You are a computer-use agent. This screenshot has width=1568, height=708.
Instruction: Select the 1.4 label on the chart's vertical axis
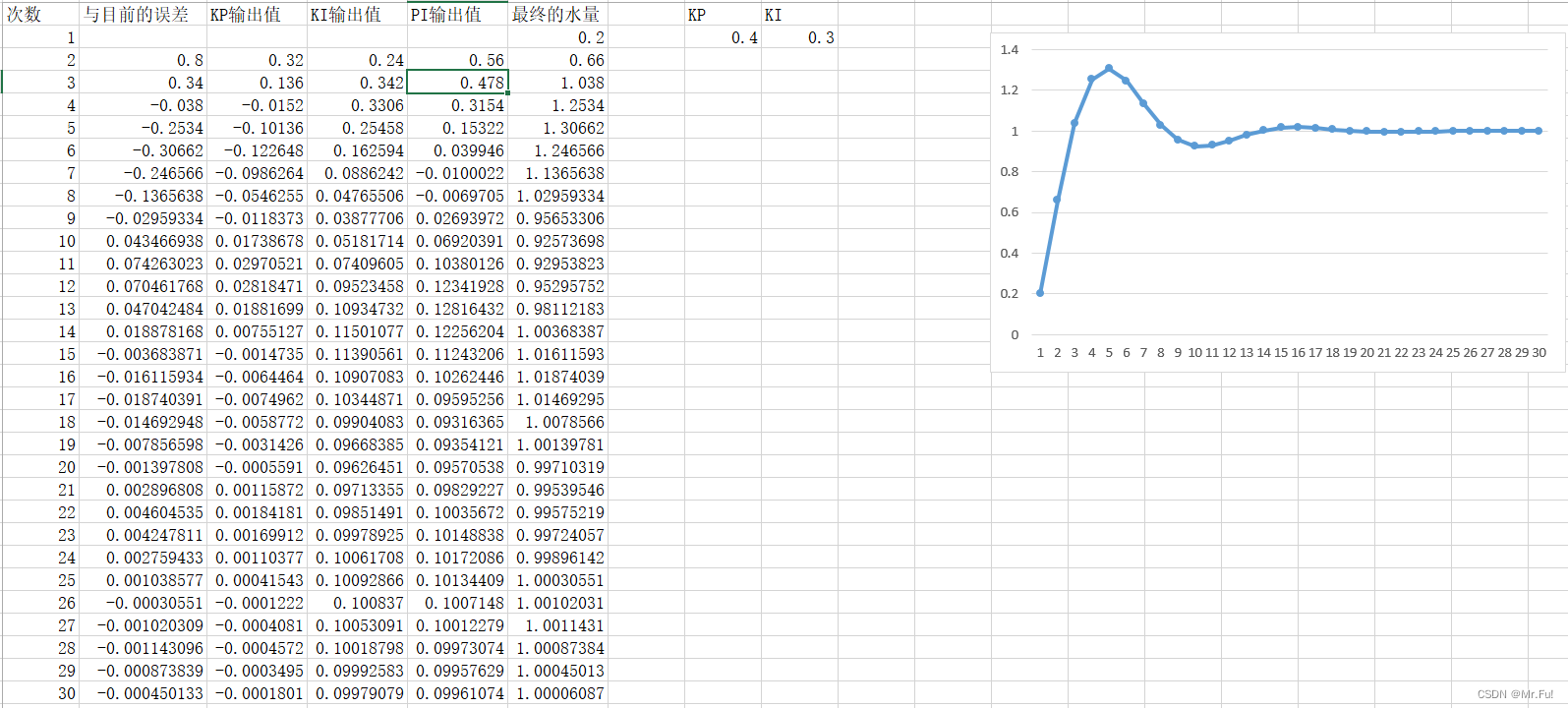(x=1010, y=49)
